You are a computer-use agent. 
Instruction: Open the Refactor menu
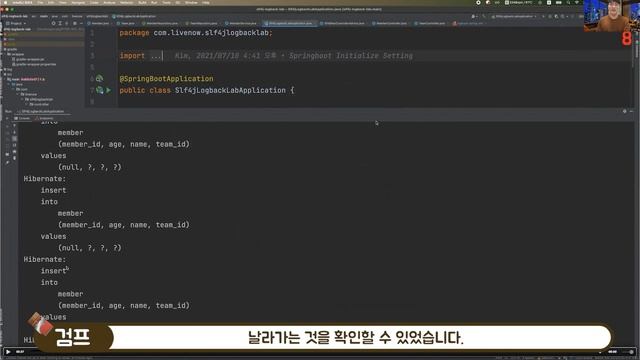coord(127,3)
